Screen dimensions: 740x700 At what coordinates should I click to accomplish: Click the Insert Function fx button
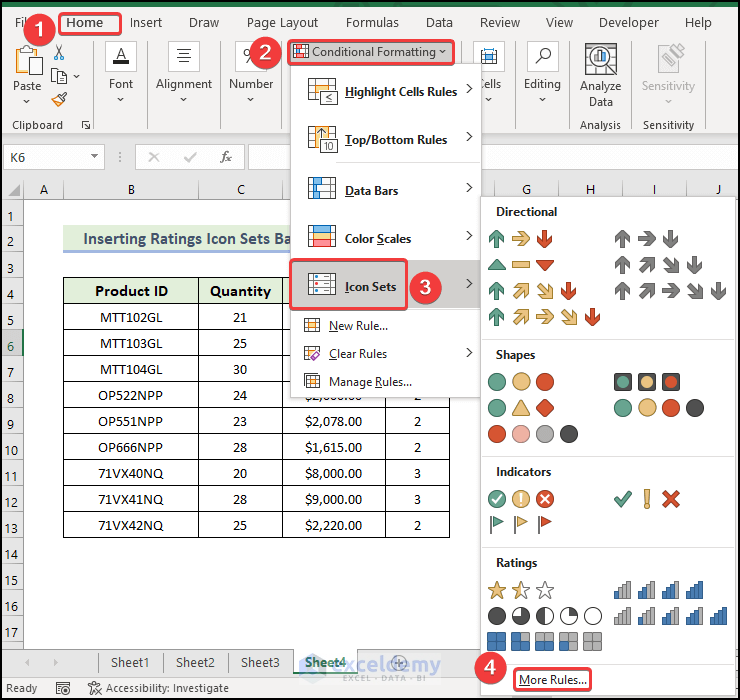coord(226,157)
